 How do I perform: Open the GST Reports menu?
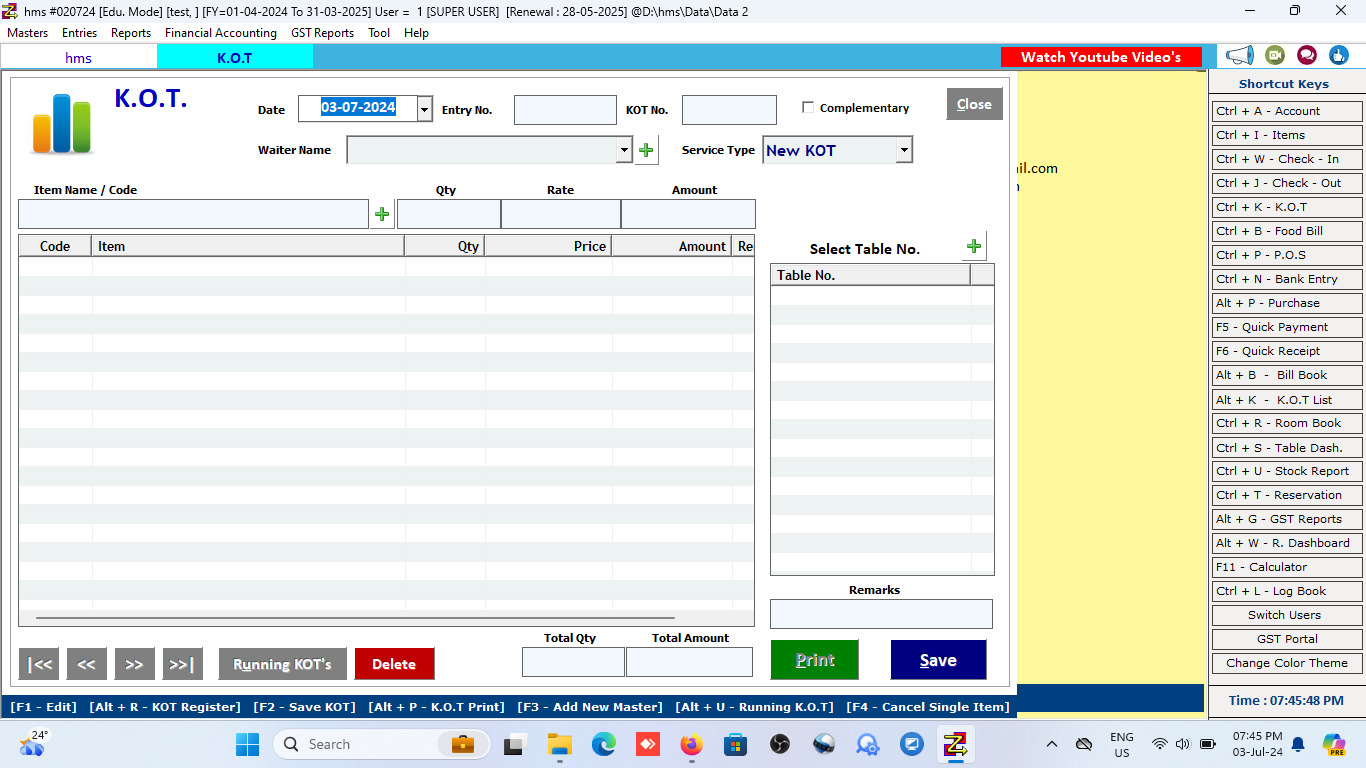[322, 33]
